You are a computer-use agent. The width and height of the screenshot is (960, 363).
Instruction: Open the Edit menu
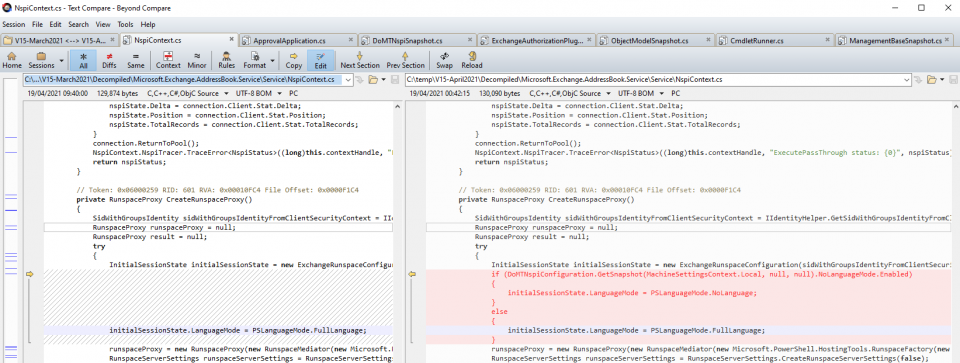tap(56, 24)
